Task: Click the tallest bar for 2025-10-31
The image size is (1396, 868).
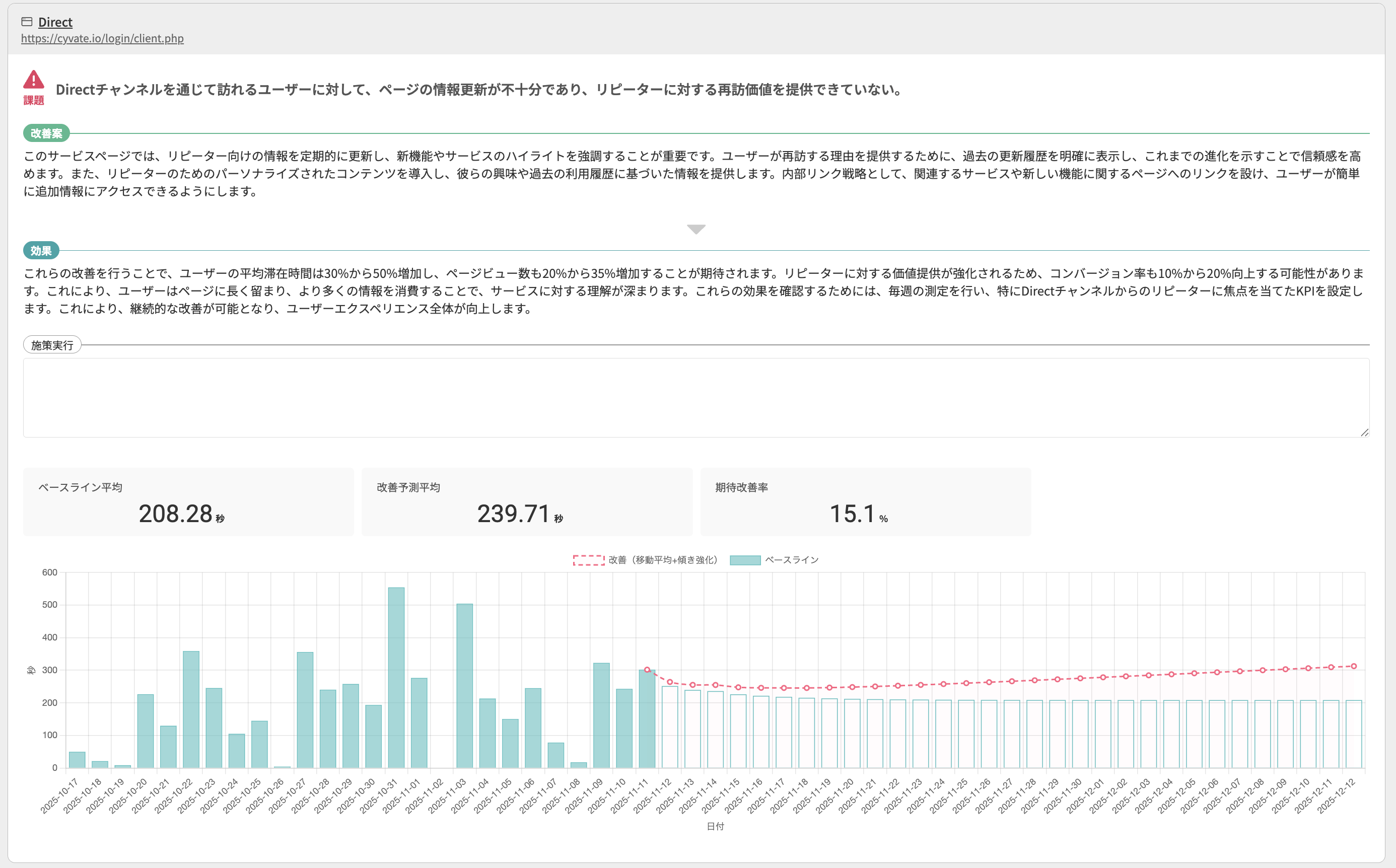Action: (396, 677)
